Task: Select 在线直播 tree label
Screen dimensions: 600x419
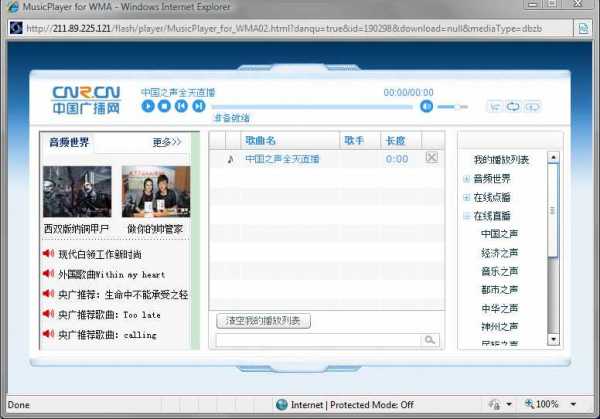Action: tap(492, 216)
